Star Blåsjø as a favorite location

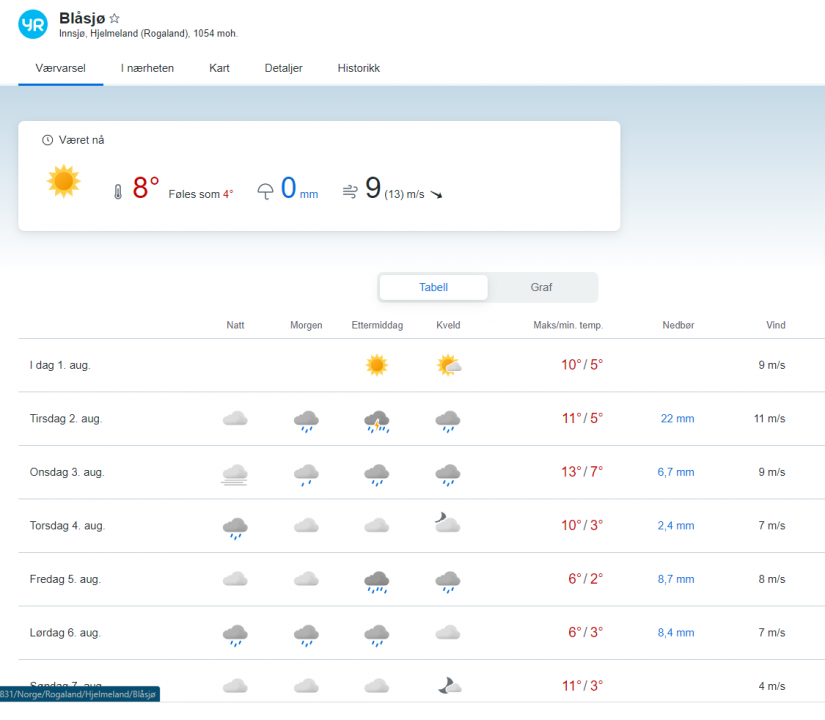115,18
